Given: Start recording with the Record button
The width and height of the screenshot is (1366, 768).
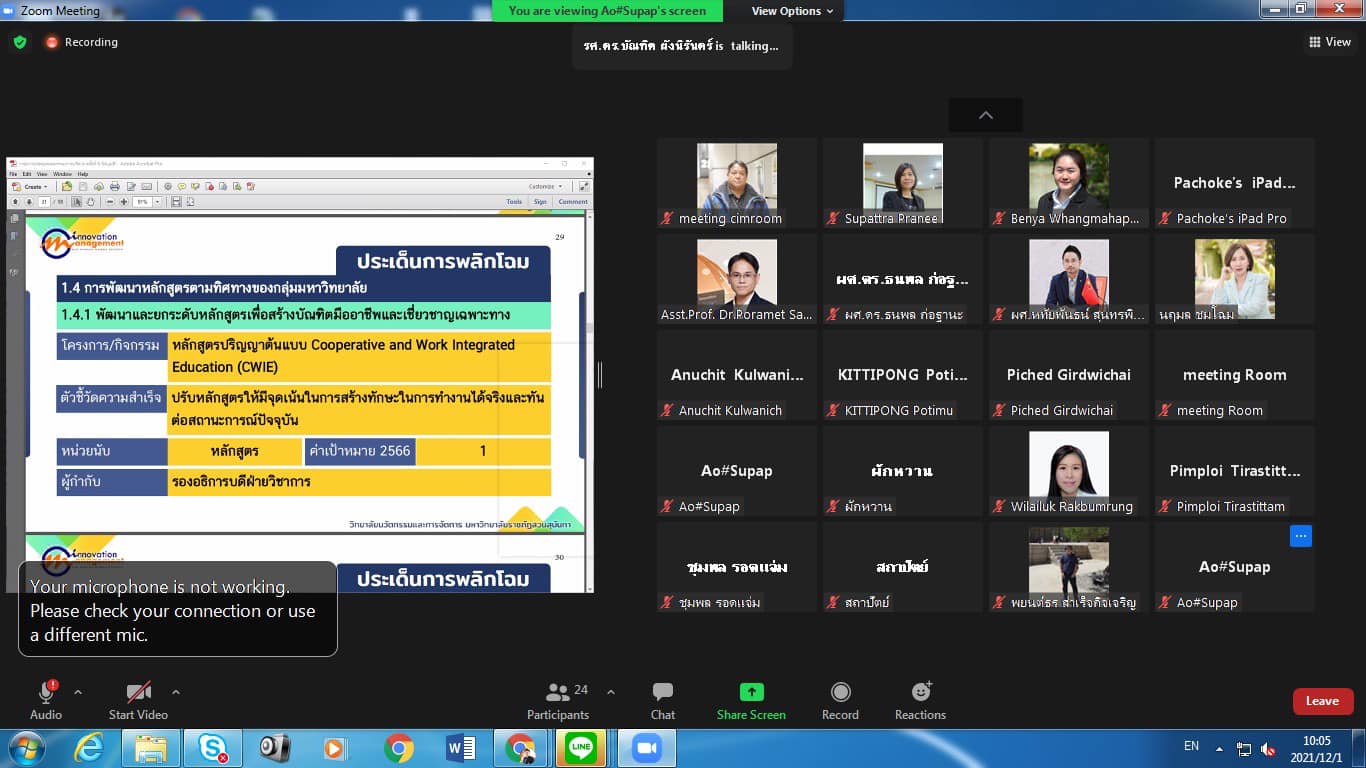Looking at the screenshot, I should pos(840,701).
